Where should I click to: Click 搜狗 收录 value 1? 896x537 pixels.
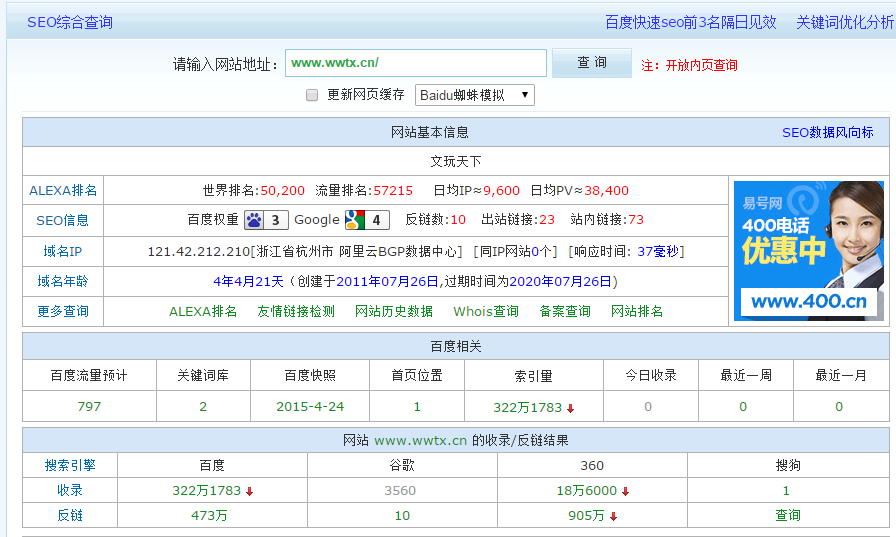coord(786,491)
